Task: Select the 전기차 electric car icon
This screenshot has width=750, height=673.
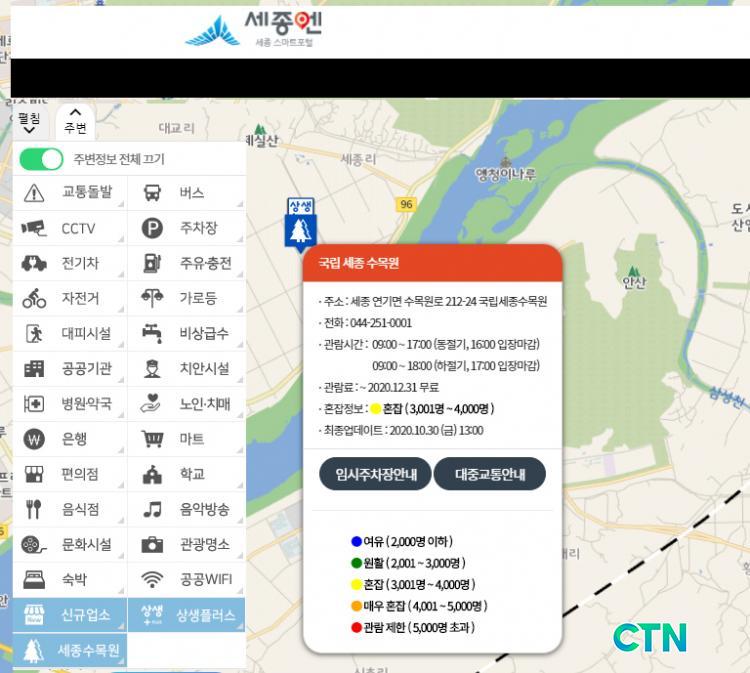Action: [34, 263]
